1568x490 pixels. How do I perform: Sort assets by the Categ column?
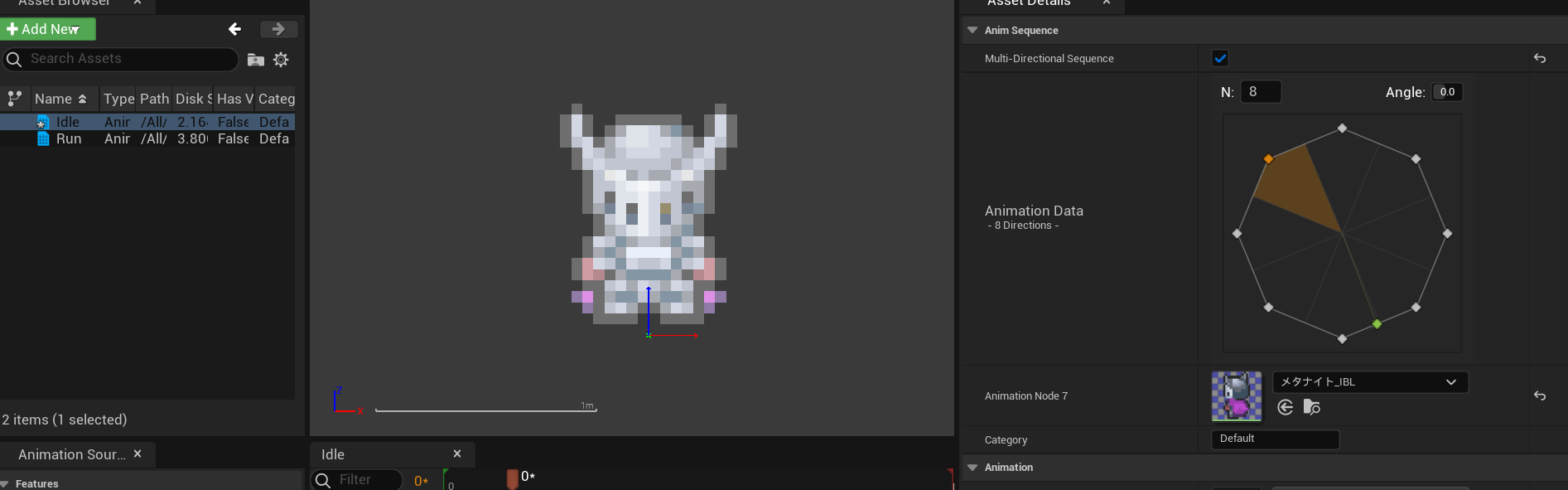tap(276, 99)
